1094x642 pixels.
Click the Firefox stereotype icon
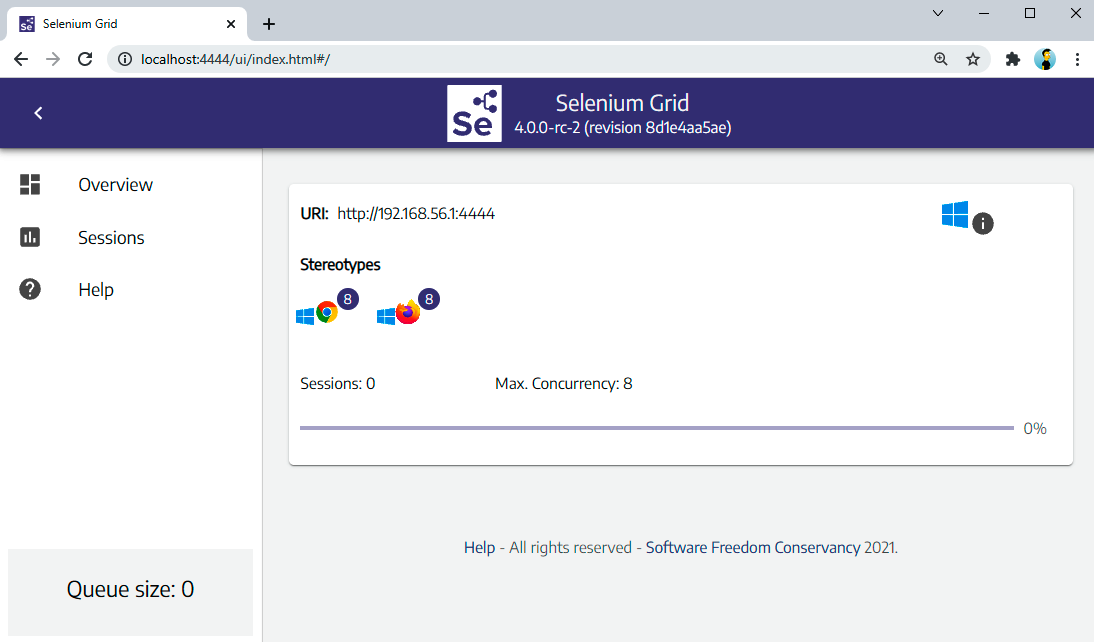(x=407, y=313)
